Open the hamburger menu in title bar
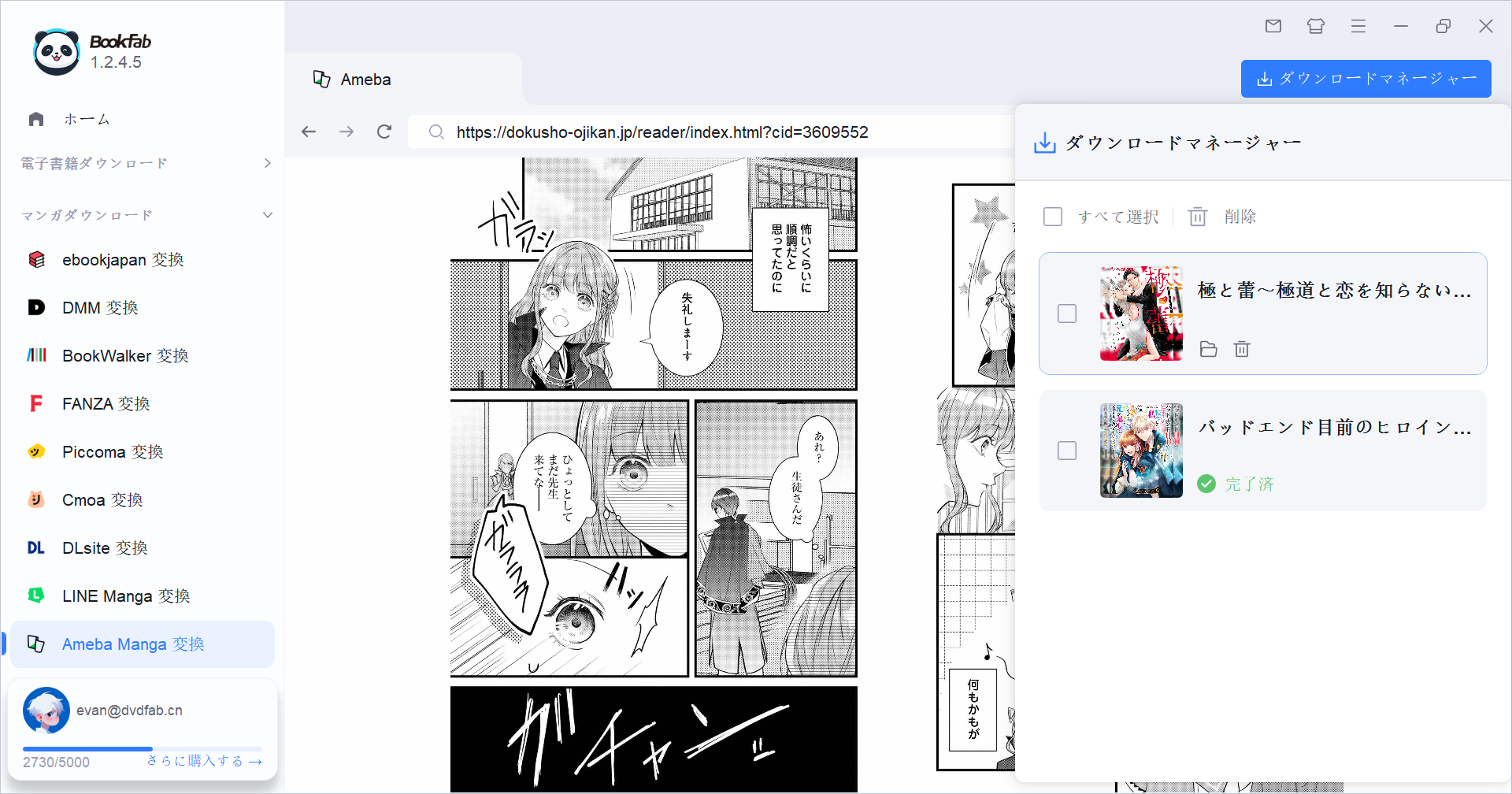 [x=1358, y=26]
